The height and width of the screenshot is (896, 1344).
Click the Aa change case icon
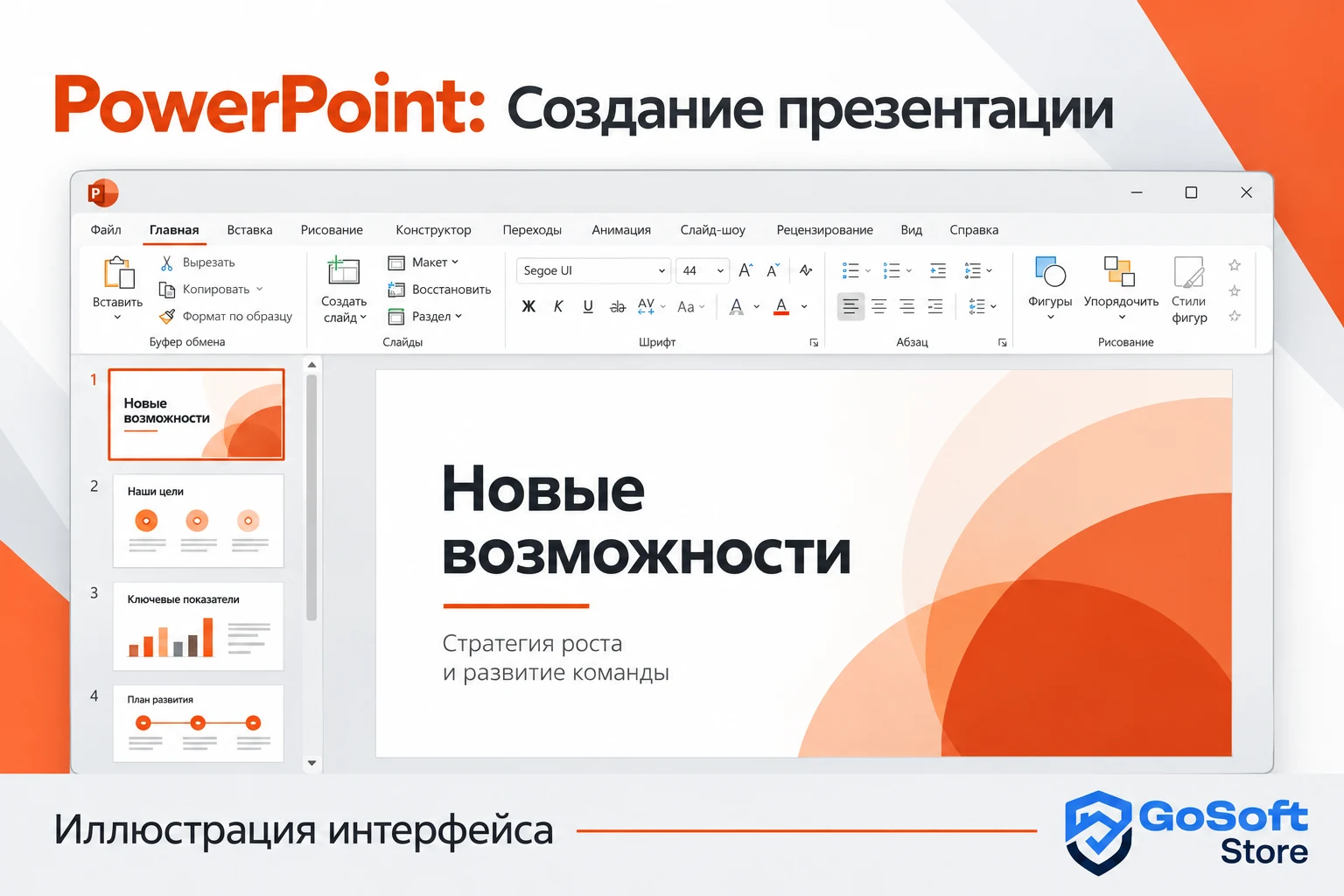(686, 306)
